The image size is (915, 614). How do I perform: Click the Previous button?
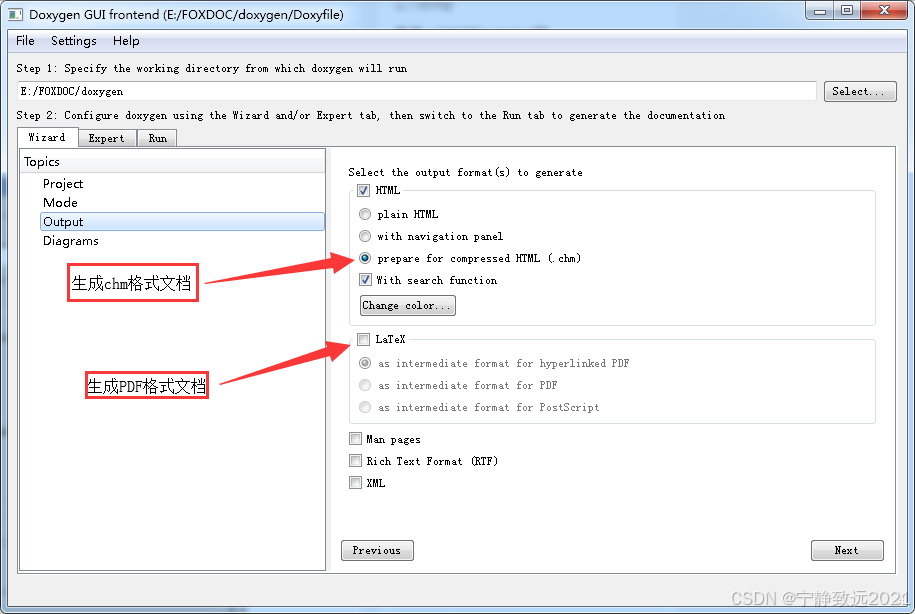(x=377, y=550)
